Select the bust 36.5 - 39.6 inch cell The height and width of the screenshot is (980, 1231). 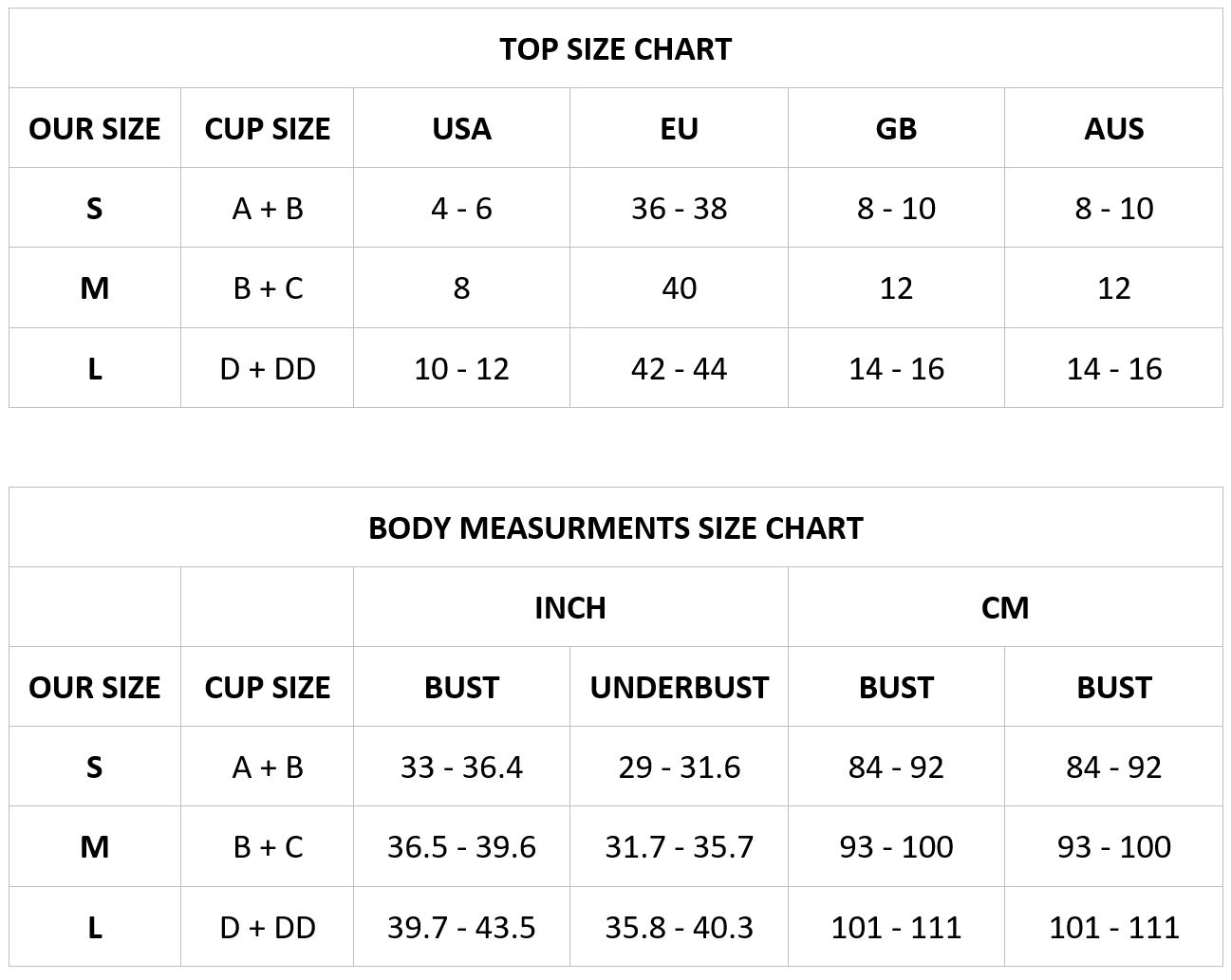[461, 847]
